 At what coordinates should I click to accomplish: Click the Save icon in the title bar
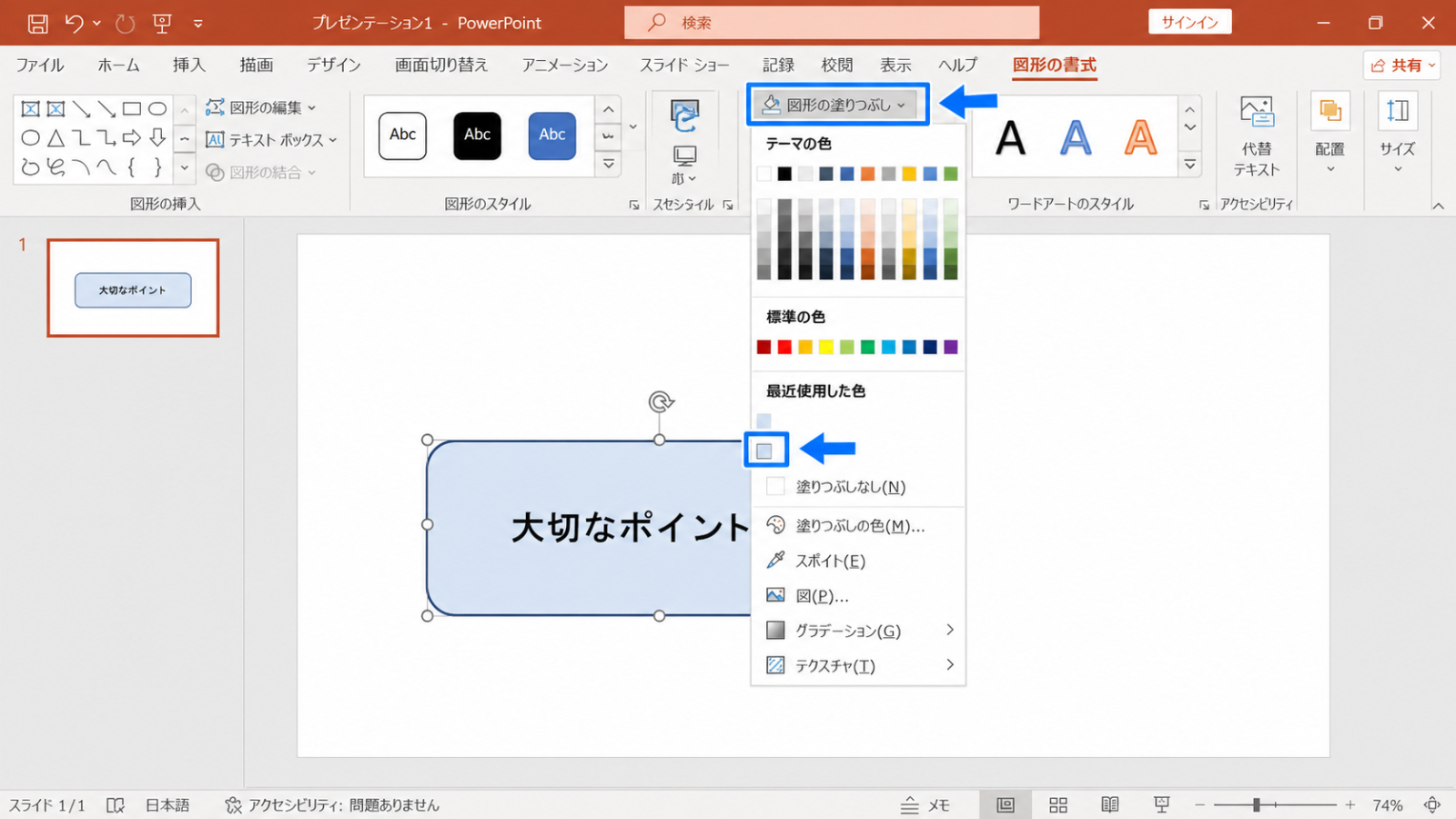point(37,23)
